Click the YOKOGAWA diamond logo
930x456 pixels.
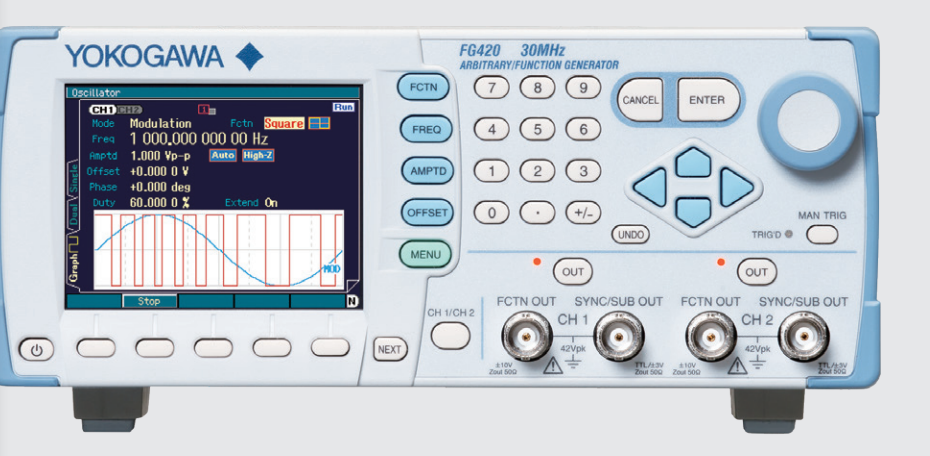pyautogui.click(x=249, y=57)
